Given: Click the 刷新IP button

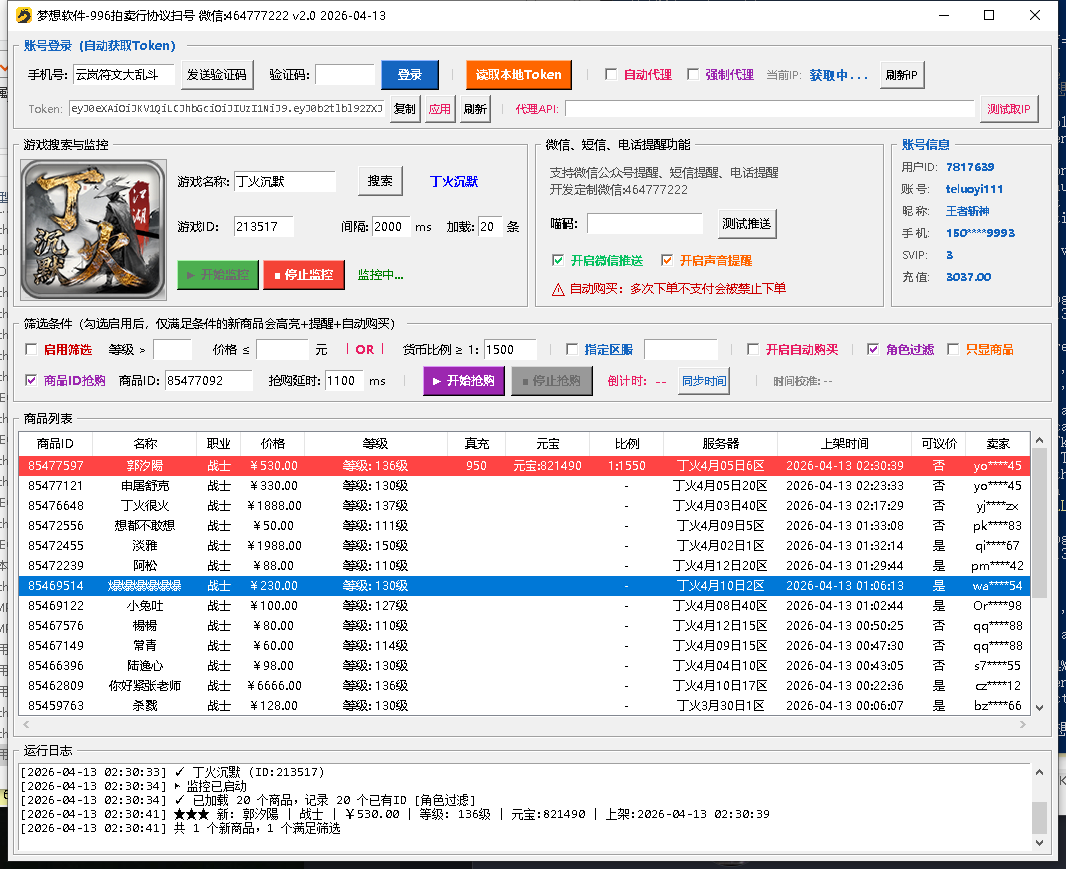Looking at the screenshot, I should 903,75.
